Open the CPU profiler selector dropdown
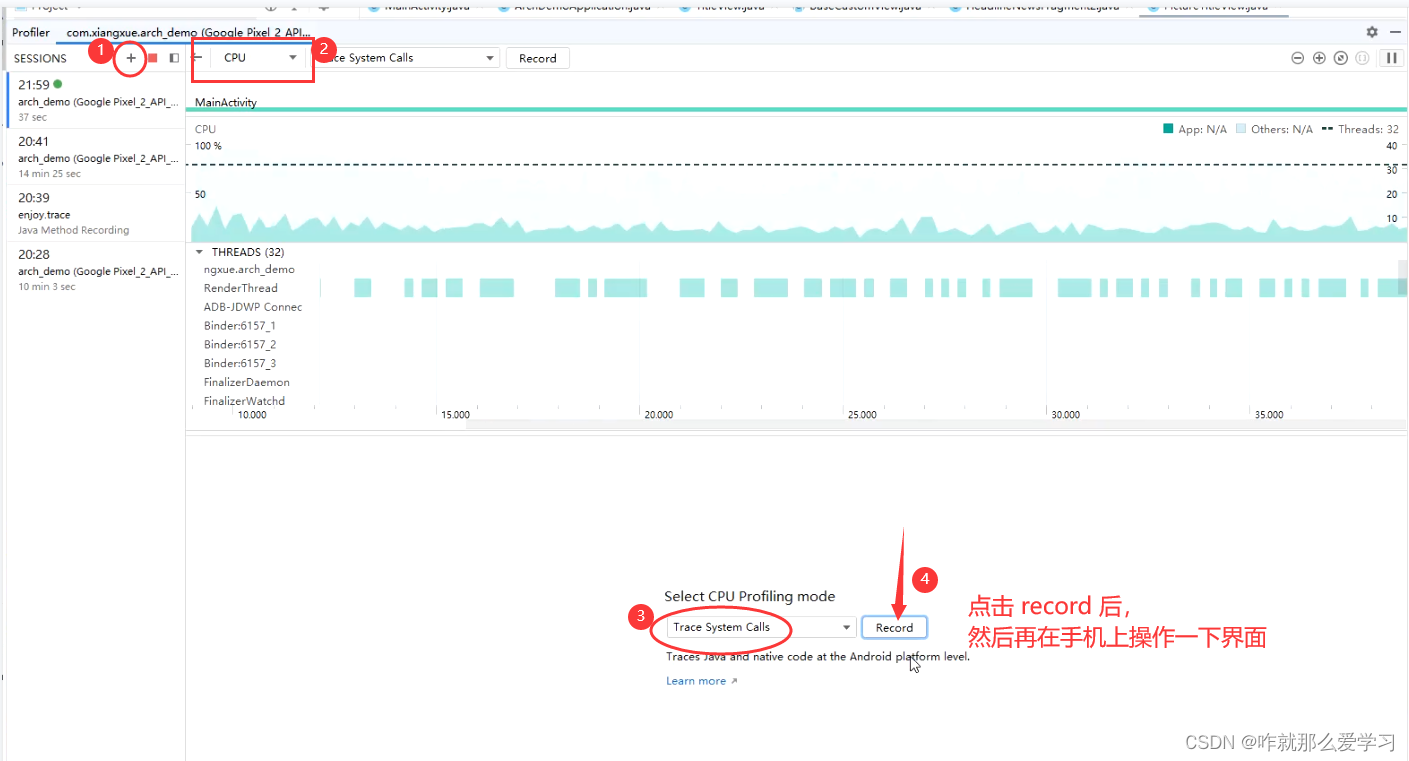 (x=260, y=58)
